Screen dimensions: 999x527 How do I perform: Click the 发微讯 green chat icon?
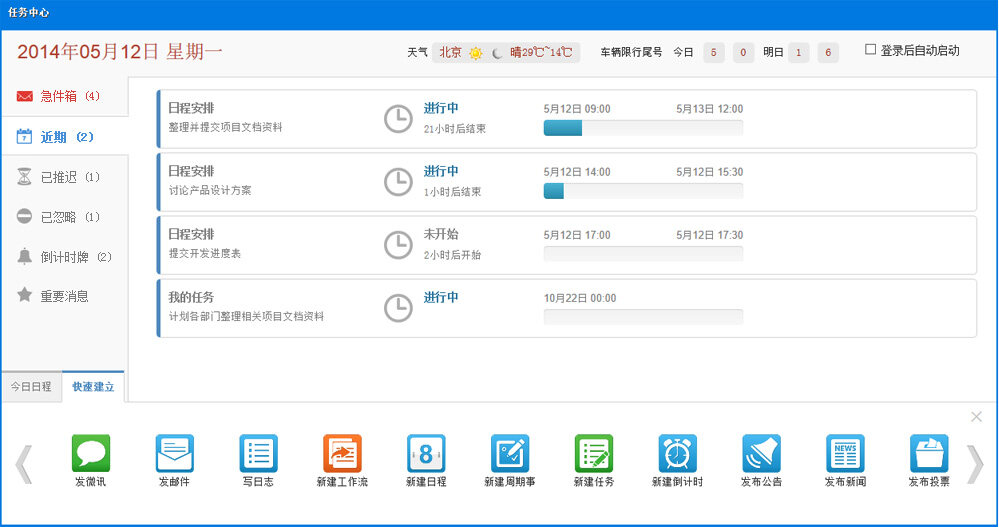point(90,454)
